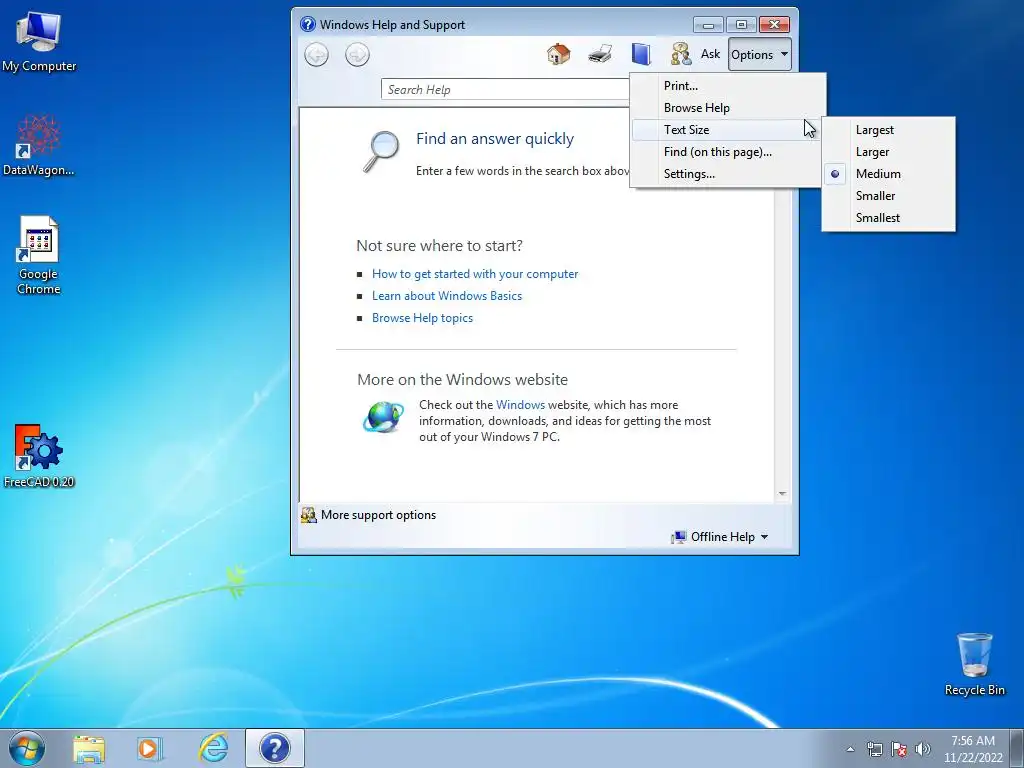Viewport: 1024px width, 768px height.
Task: Open Windows Explorer from the taskbar
Action: click(88, 748)
